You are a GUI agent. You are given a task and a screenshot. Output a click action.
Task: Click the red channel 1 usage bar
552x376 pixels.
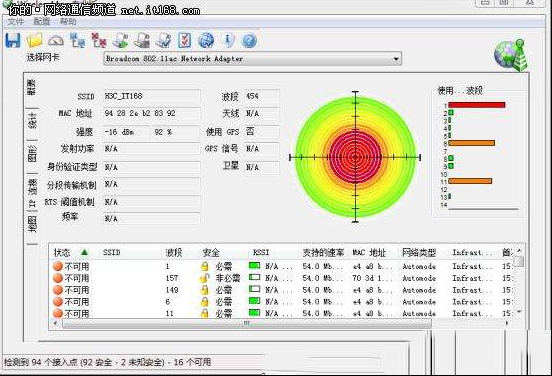(477, 105)
